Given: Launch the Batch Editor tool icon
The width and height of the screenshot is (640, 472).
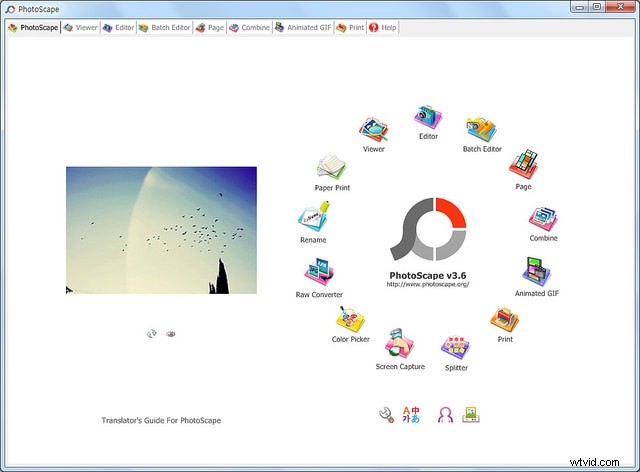Looking at the screenshot, I should tap(482, 130).
